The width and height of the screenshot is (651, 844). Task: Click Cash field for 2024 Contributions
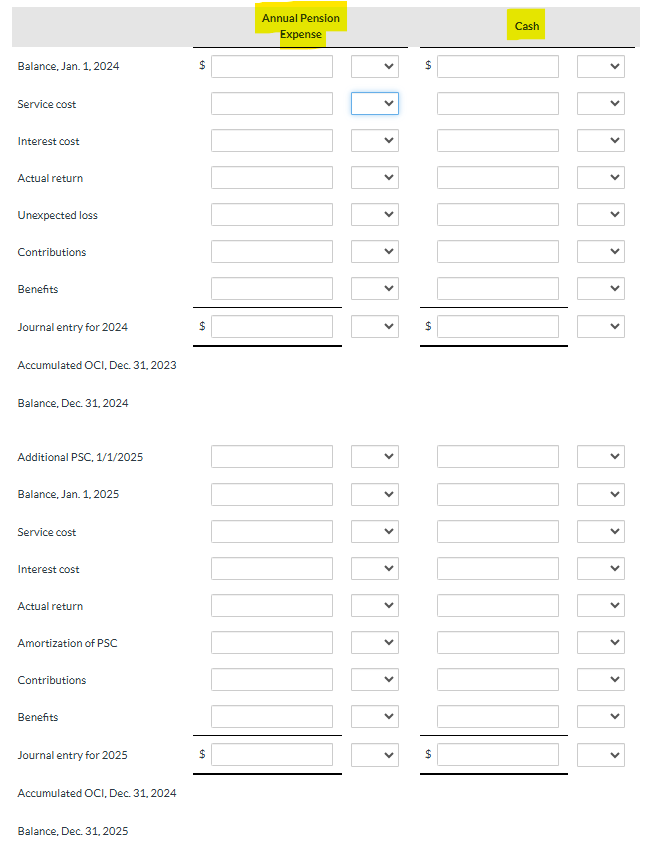(498, 251)
